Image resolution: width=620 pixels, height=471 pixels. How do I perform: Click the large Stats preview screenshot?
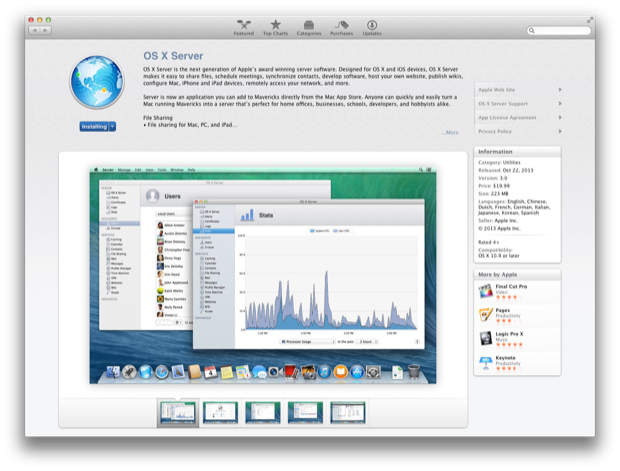pyautogui.click(x=263, y=275)
